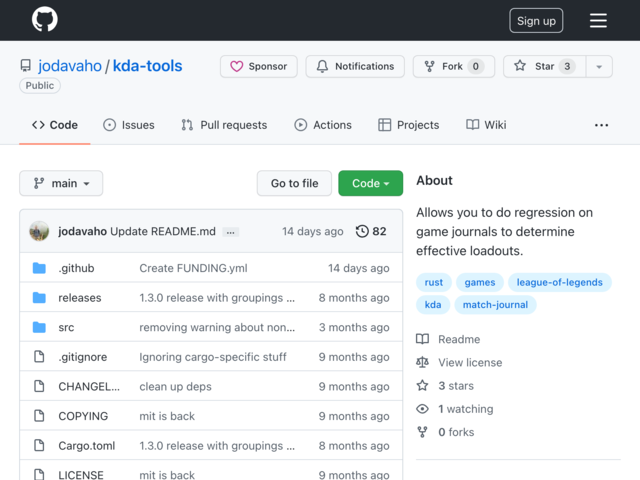Click the .gitignore file icon
The image size is (640, 480).
click(39, 357)
